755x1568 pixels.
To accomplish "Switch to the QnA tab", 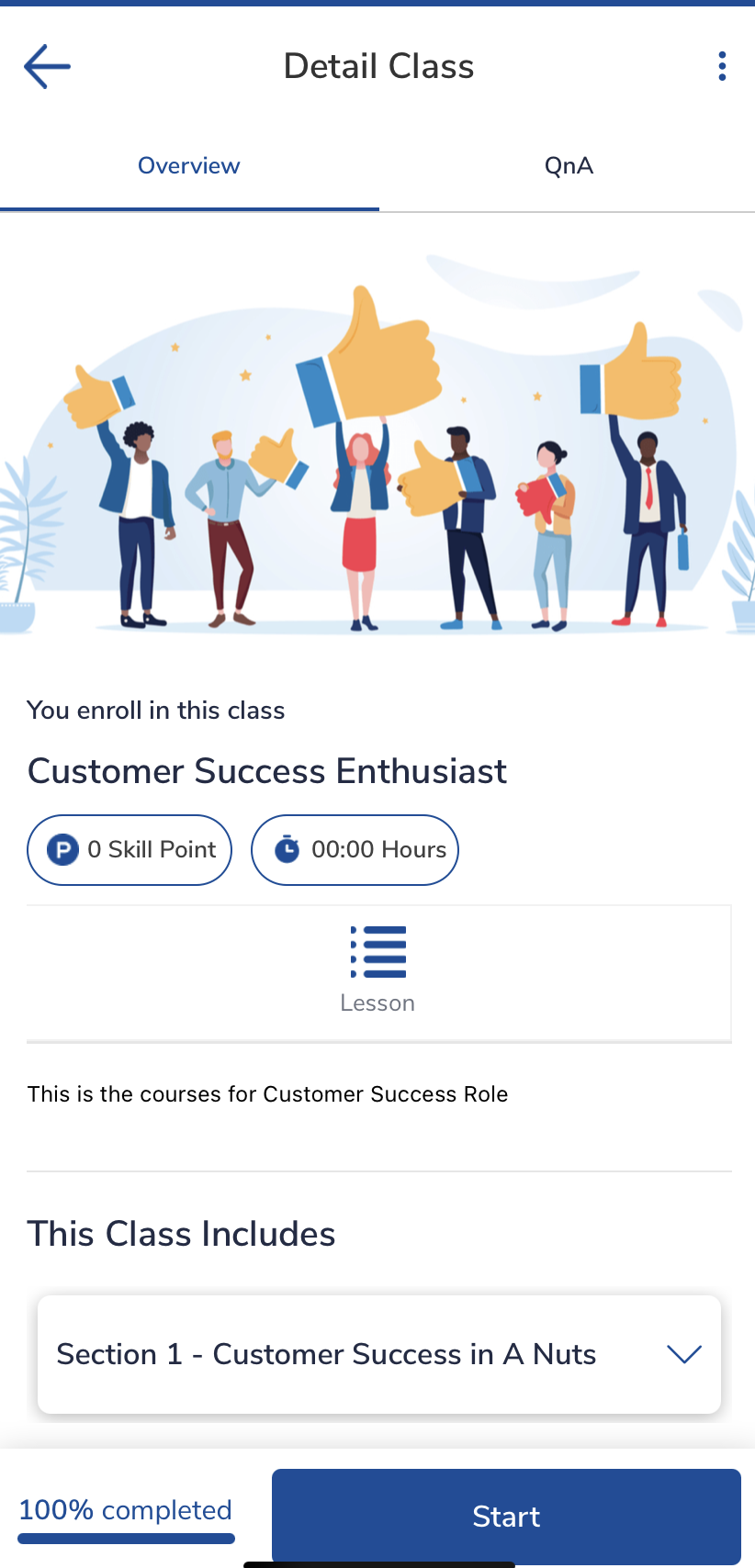I will tap(569, 166).
